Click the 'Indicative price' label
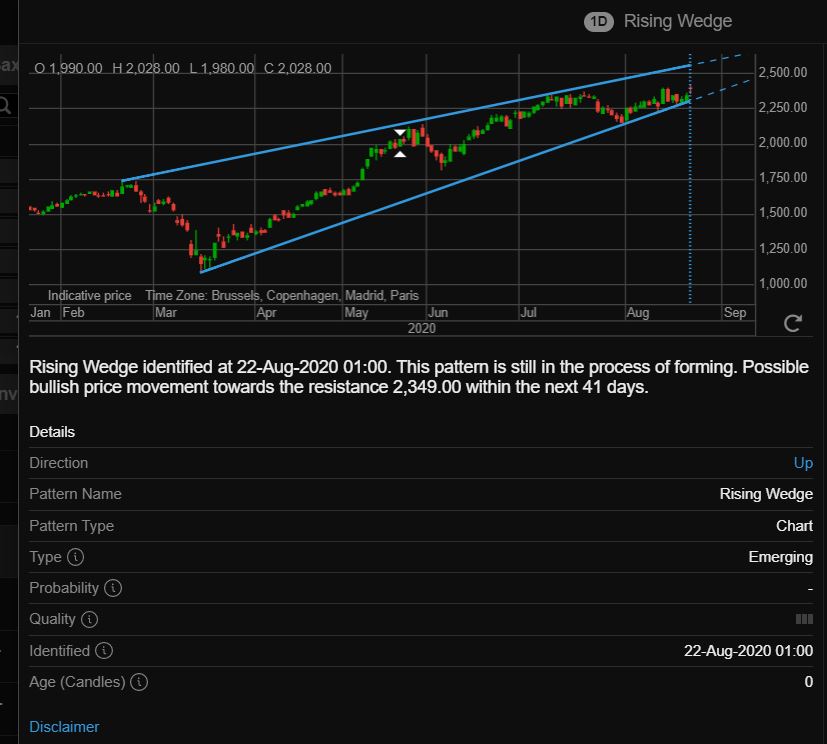 [x=90, y=295]
